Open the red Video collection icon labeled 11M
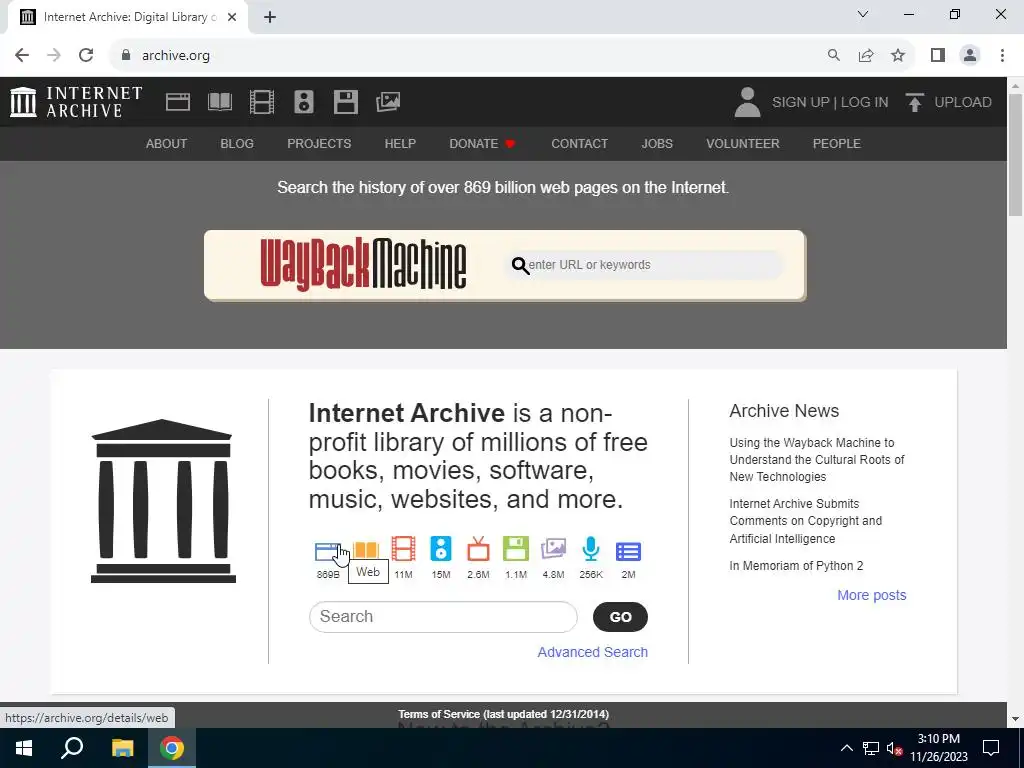This screenshot has width=1024, height=768. click(403, 549)
